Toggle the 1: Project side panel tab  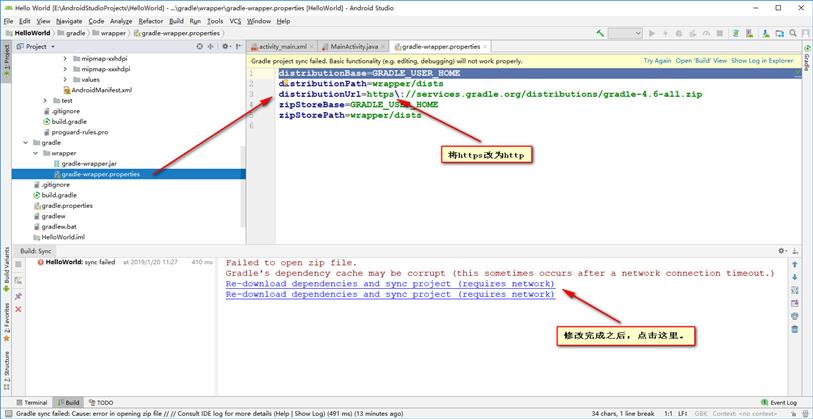(6, 62)
